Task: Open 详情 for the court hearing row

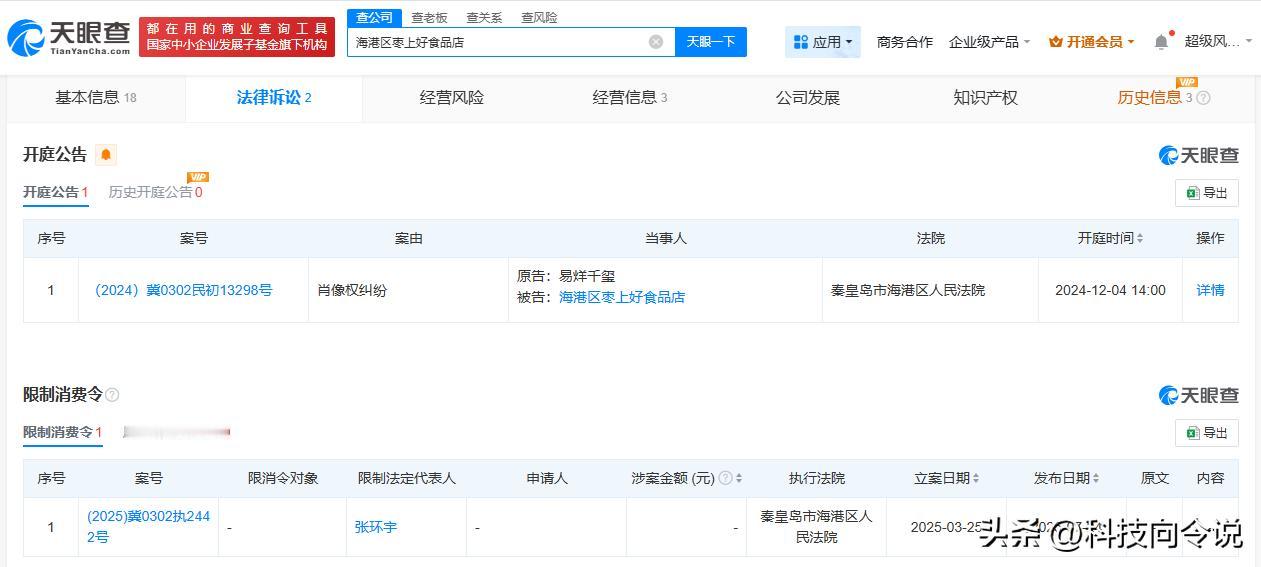Action: coord(1210,290)
